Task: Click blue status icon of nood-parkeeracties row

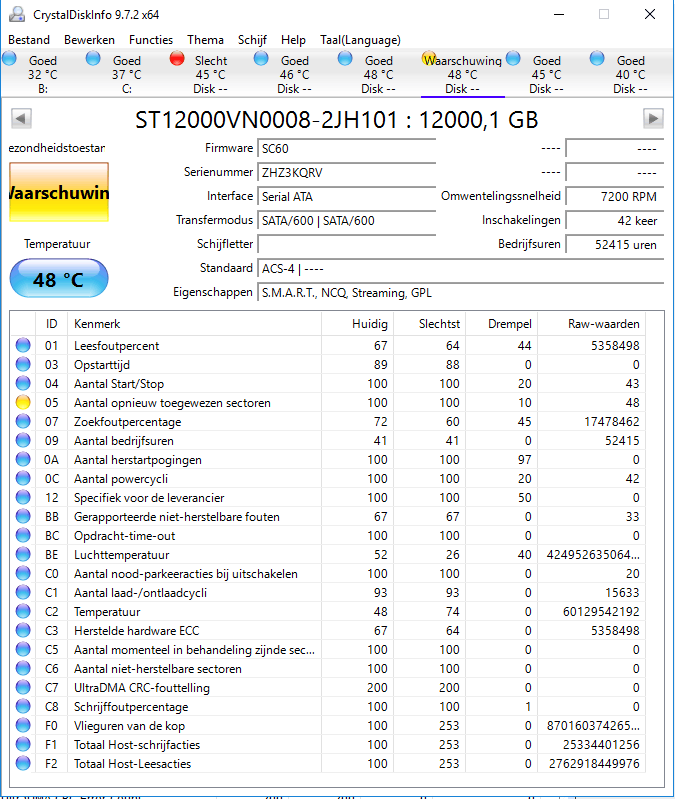Action: click(23, 574)
